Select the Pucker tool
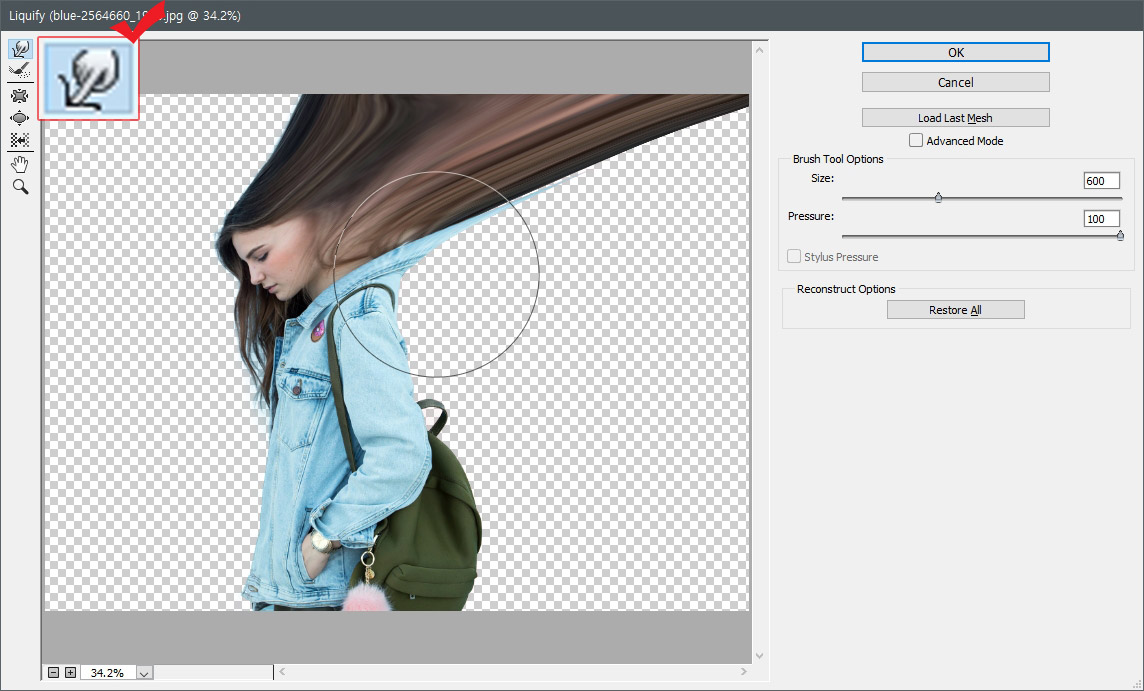Screen dimensions: 1144x691 19,96
